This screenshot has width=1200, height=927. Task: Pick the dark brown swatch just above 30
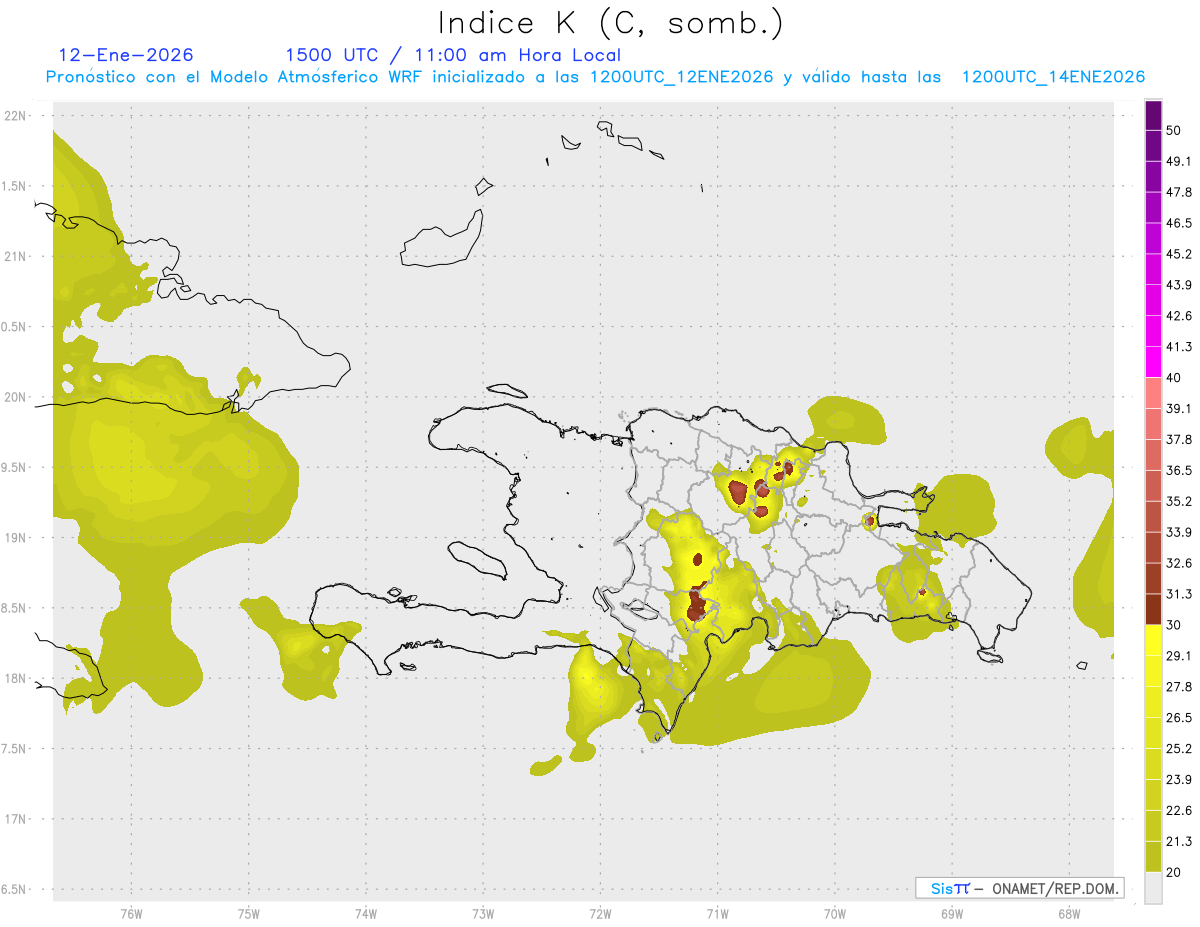click(x=1153, y=609)
